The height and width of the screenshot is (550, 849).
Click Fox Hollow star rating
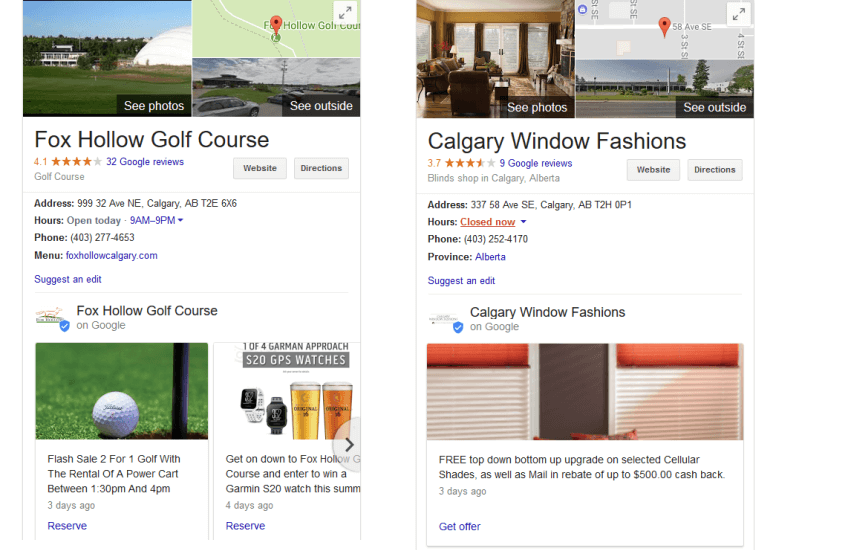point(76,161)
